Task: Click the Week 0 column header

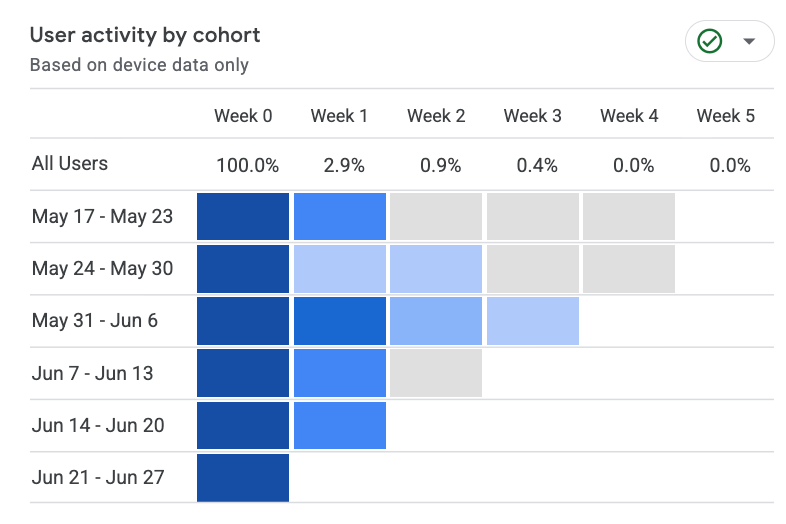Action: (x=243, y=116)
